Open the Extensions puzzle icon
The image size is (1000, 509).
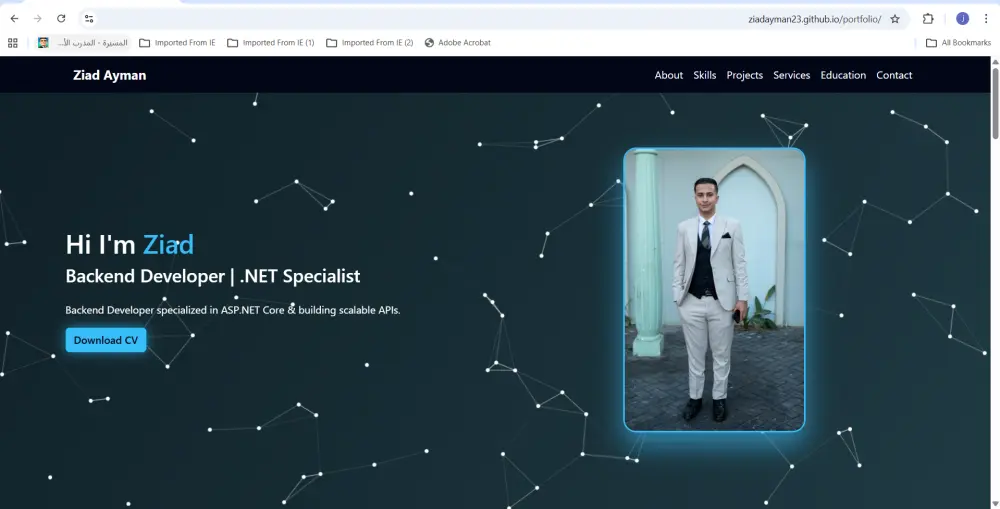[928, 18]
